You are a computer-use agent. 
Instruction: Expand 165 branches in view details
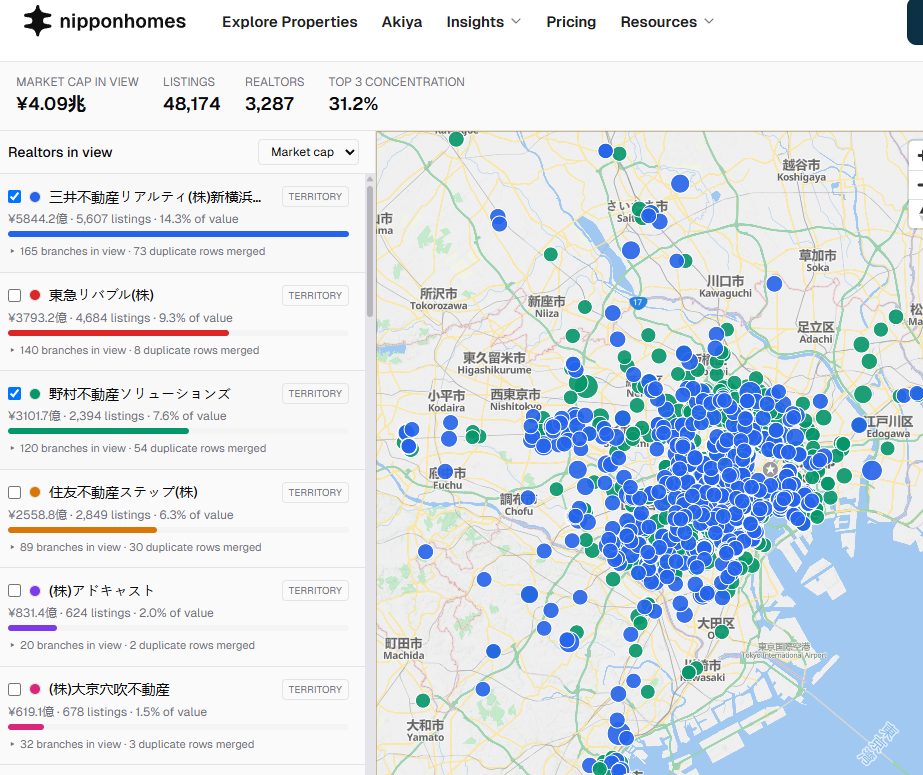point(137,251)
